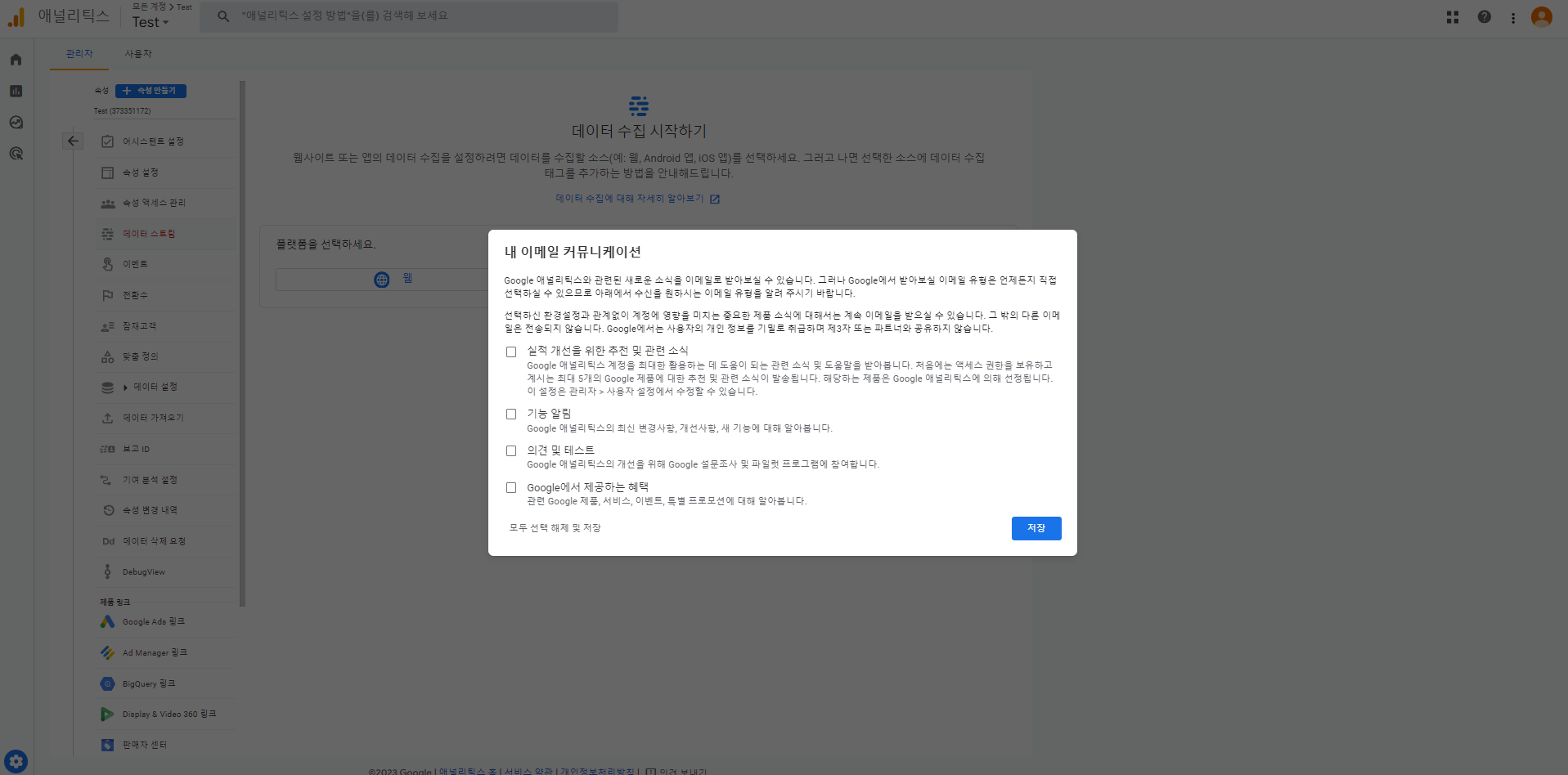The height and width of the screenshot is (775, 1568).
Task: Open 데이터 수집에 대해 자세히 알아보기 link
Action: [x=637, y=199]
